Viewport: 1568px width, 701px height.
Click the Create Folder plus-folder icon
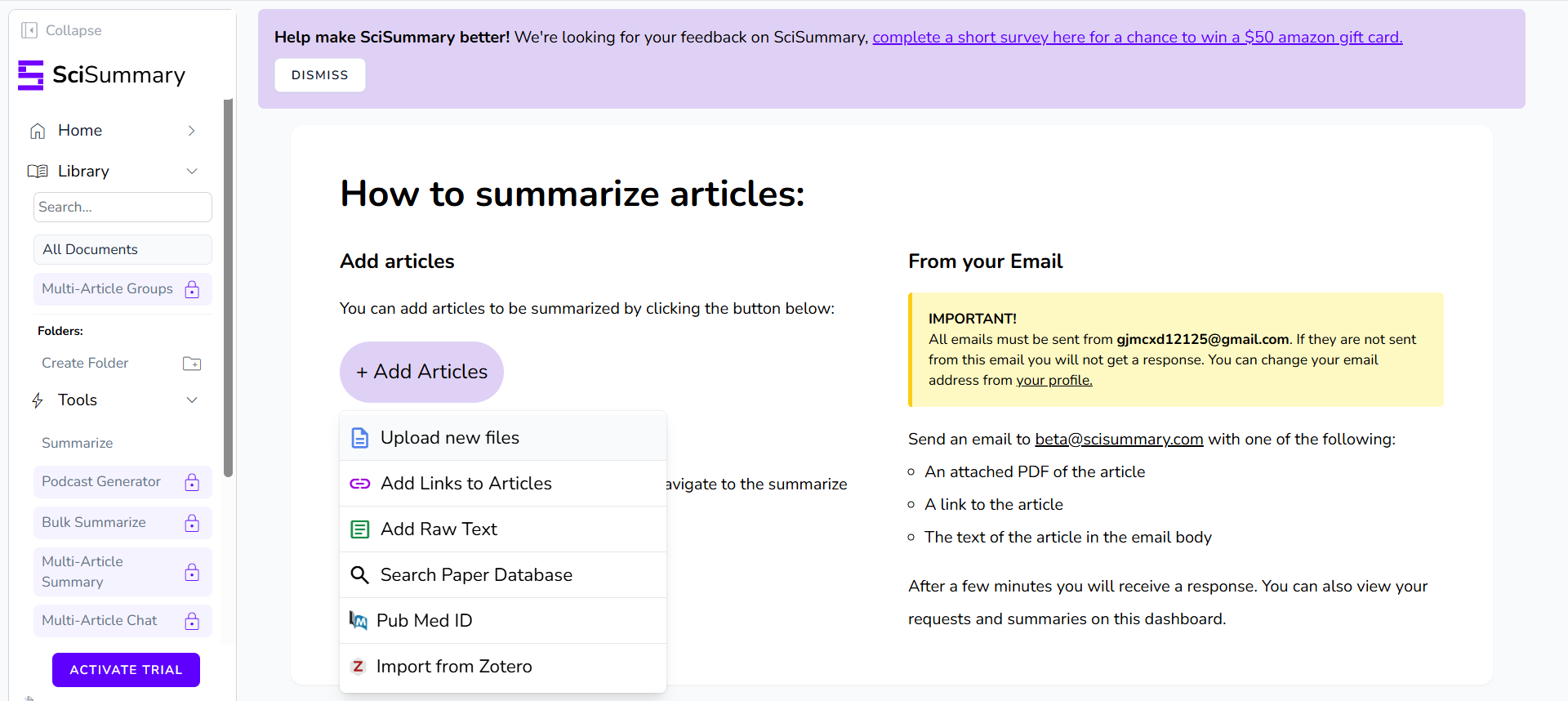(192, 364)
